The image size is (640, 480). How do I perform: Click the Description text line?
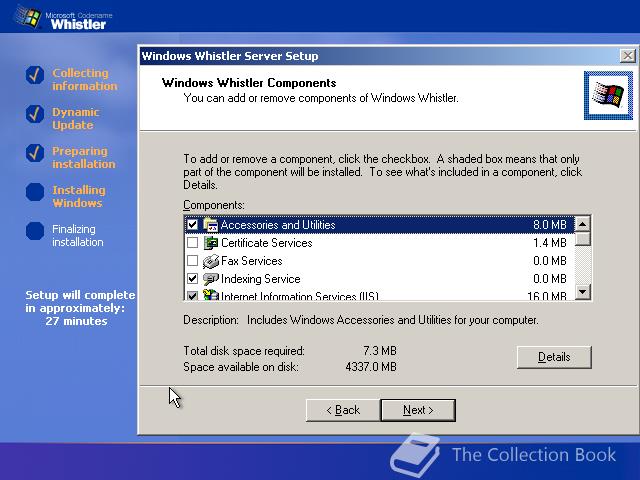361,320
